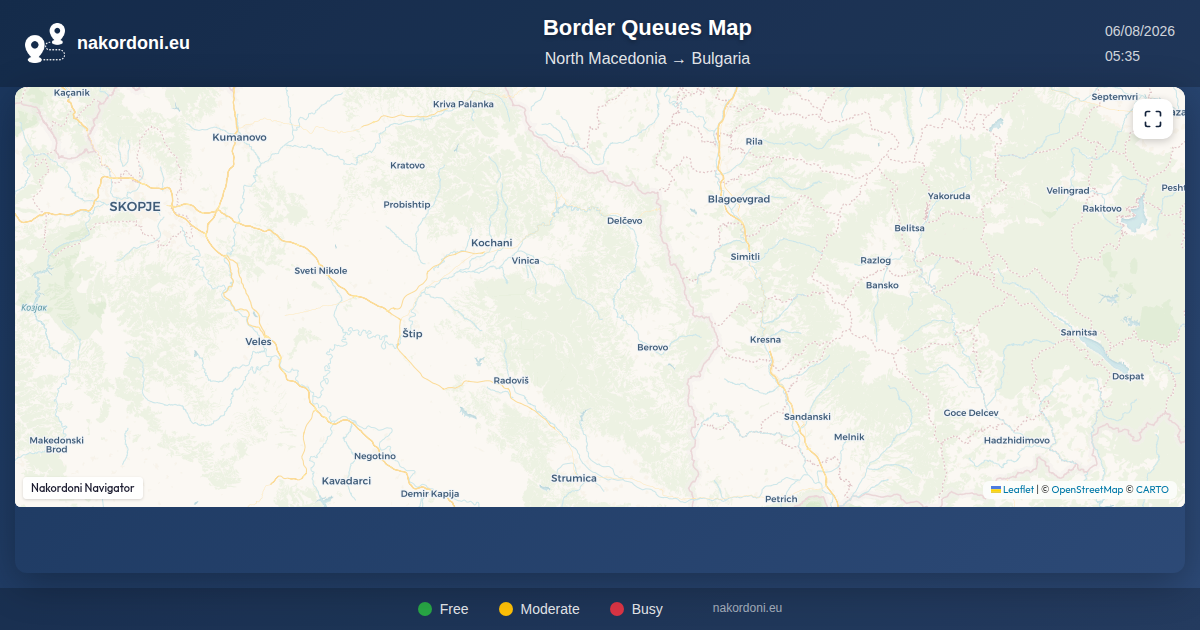The width and height of the screenshot is (1200, 630).
Task: Click the Delčevo map label
Action: tap(625, 220)
